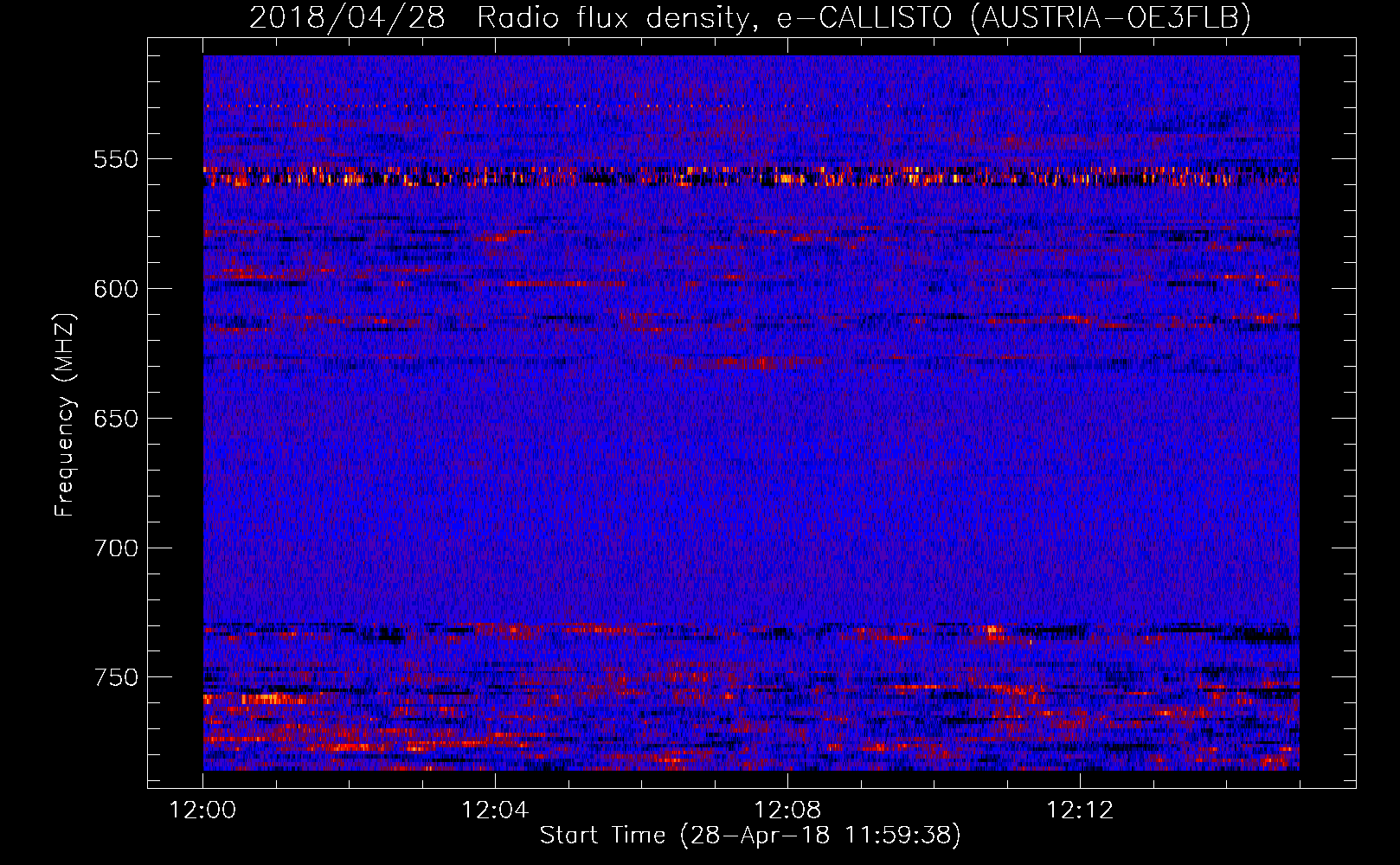Click the plot title text 'Radio flux density, e-CALLISTO'
This screenshot has height=865, width=1400.
tap(715, 17)
